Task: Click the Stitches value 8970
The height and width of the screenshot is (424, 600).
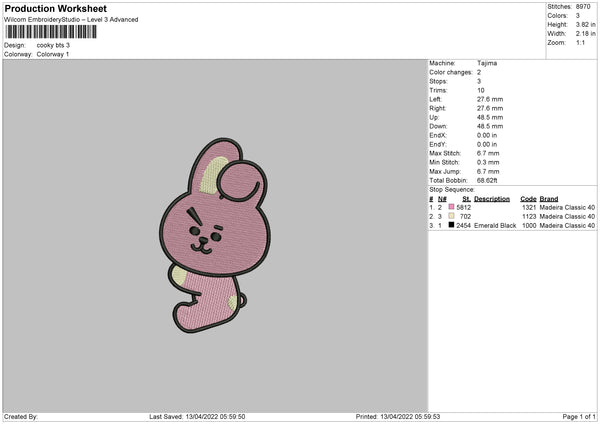Action: coord(583,7)
